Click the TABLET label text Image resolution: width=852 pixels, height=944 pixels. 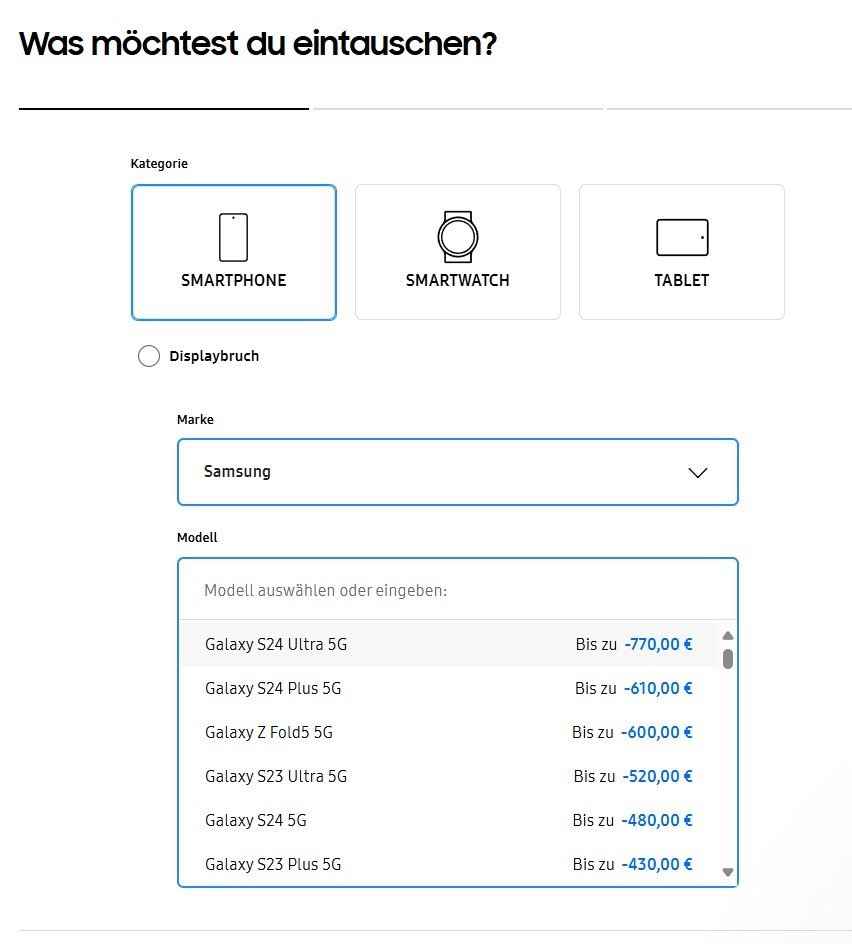(x=682, y=281)
